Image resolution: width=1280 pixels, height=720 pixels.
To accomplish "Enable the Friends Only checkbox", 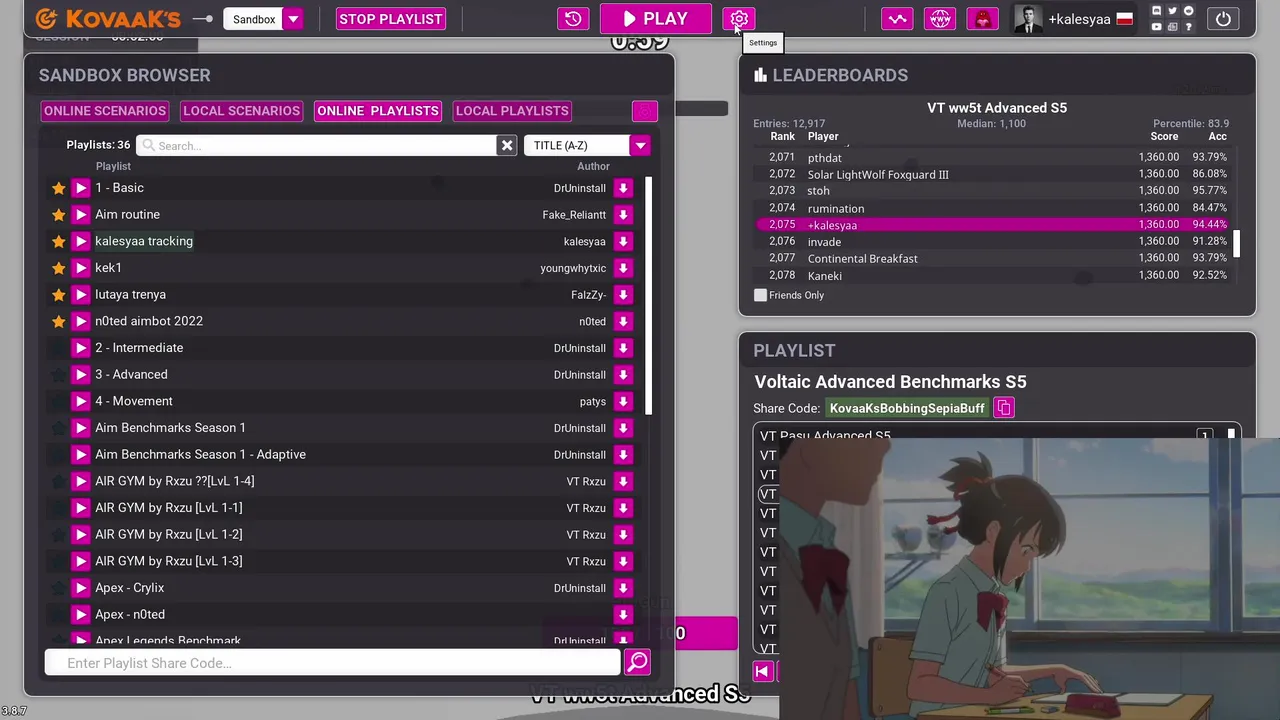I will pyautogui.click(x=760, y=295).
